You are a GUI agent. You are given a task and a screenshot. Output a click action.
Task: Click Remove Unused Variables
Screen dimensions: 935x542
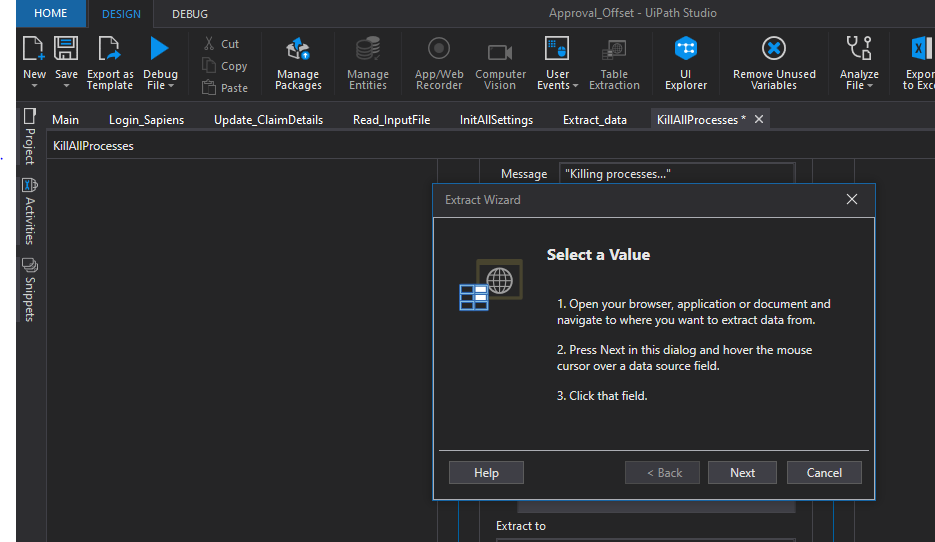click(x=774, y=63)
